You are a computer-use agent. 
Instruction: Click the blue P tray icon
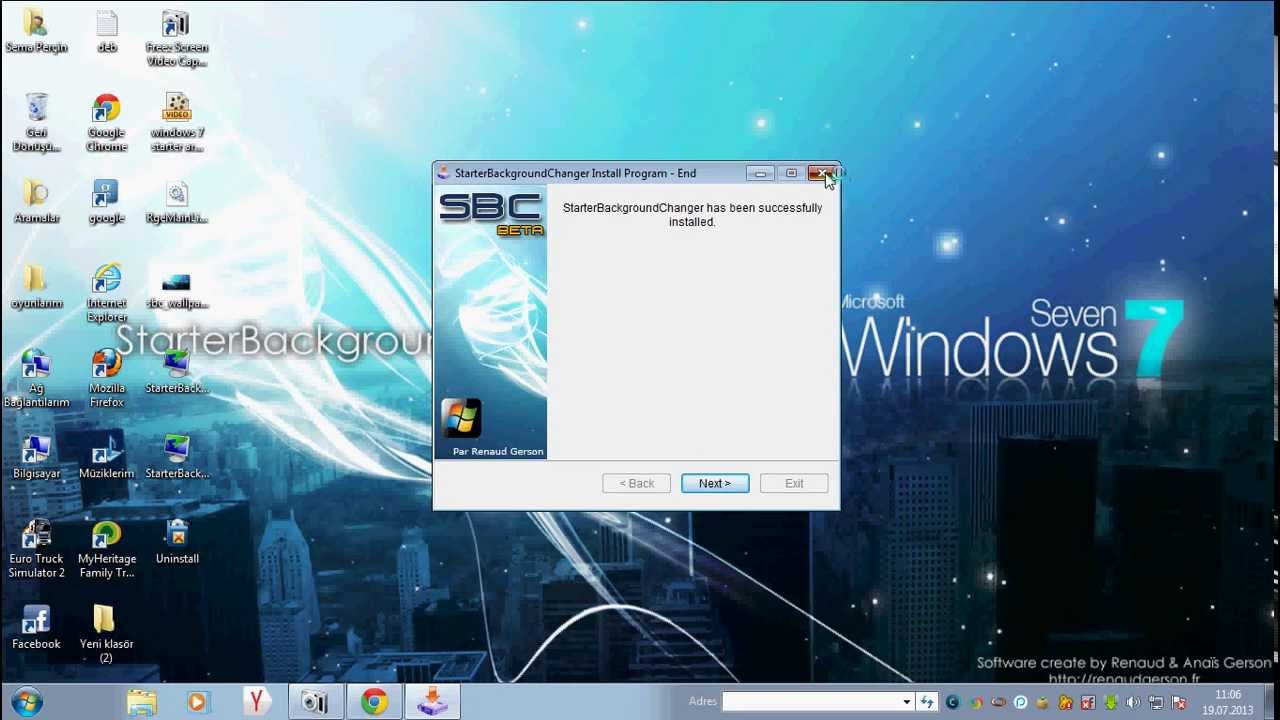click(x=1021, y=703)
